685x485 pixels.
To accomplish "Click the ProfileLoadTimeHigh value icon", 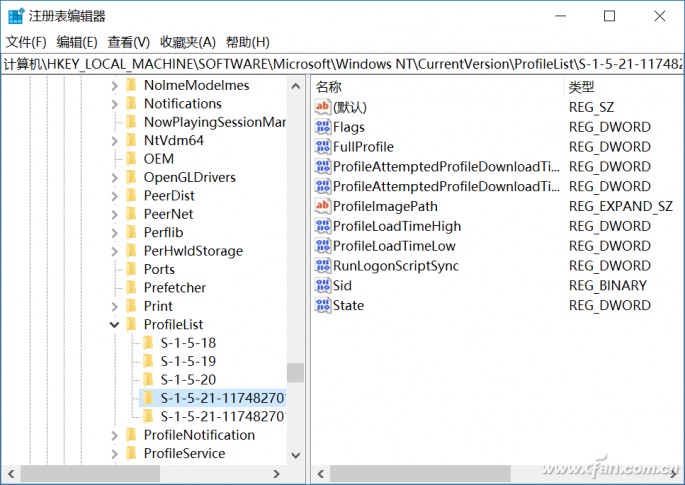I will click(x=322, y=226).
